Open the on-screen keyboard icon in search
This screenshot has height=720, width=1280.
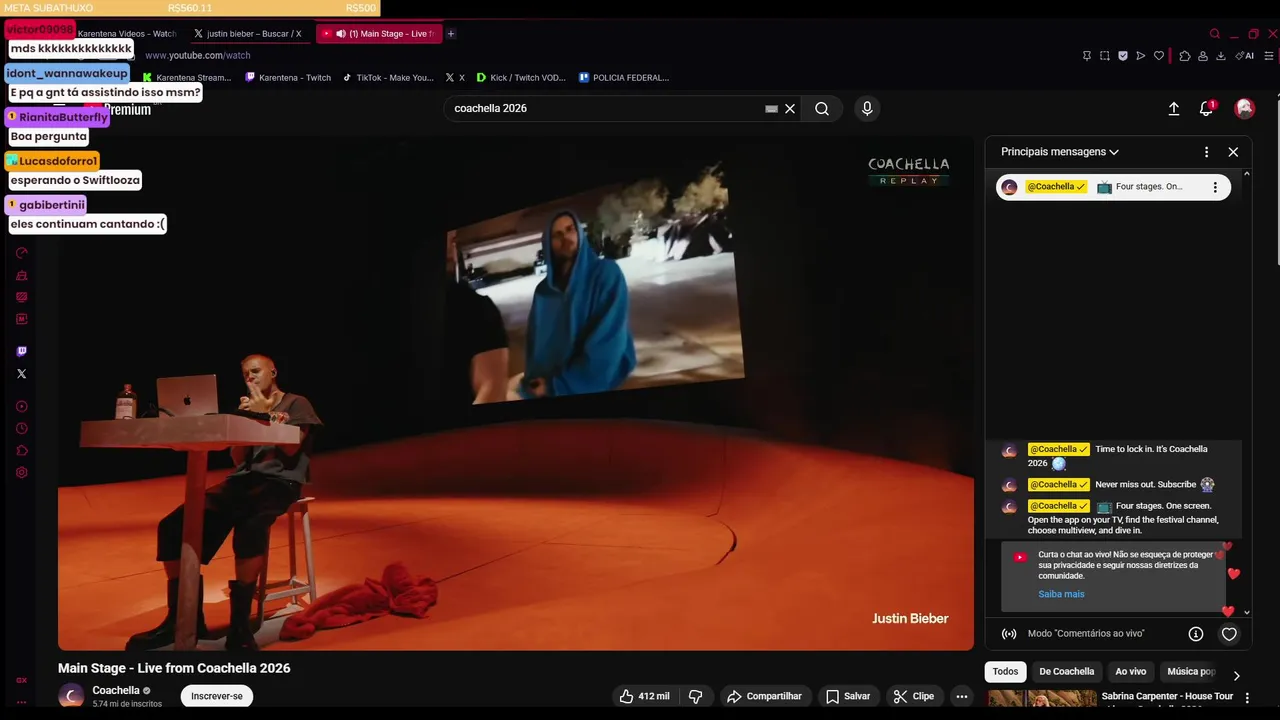(771, 108)
